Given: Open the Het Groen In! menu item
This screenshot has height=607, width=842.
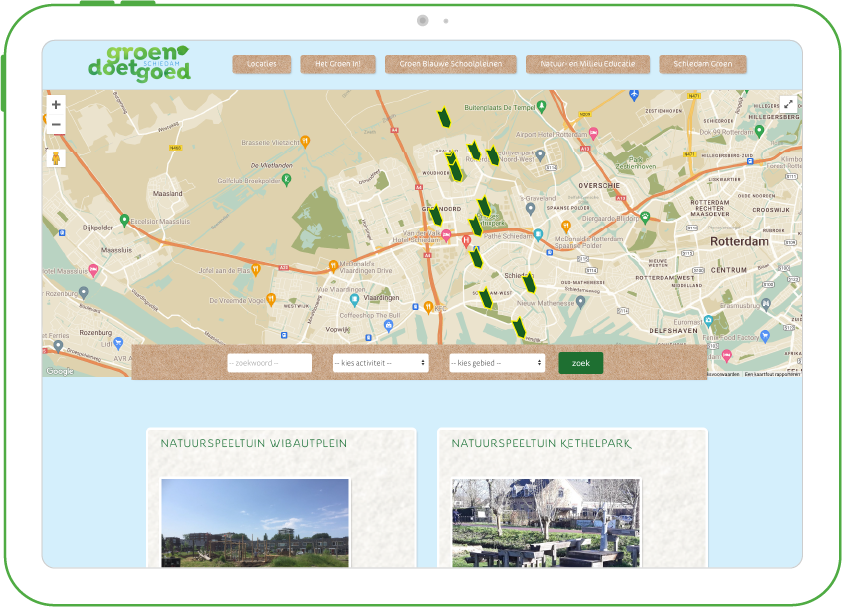Looking at the screenshot, I should point(340,62).
